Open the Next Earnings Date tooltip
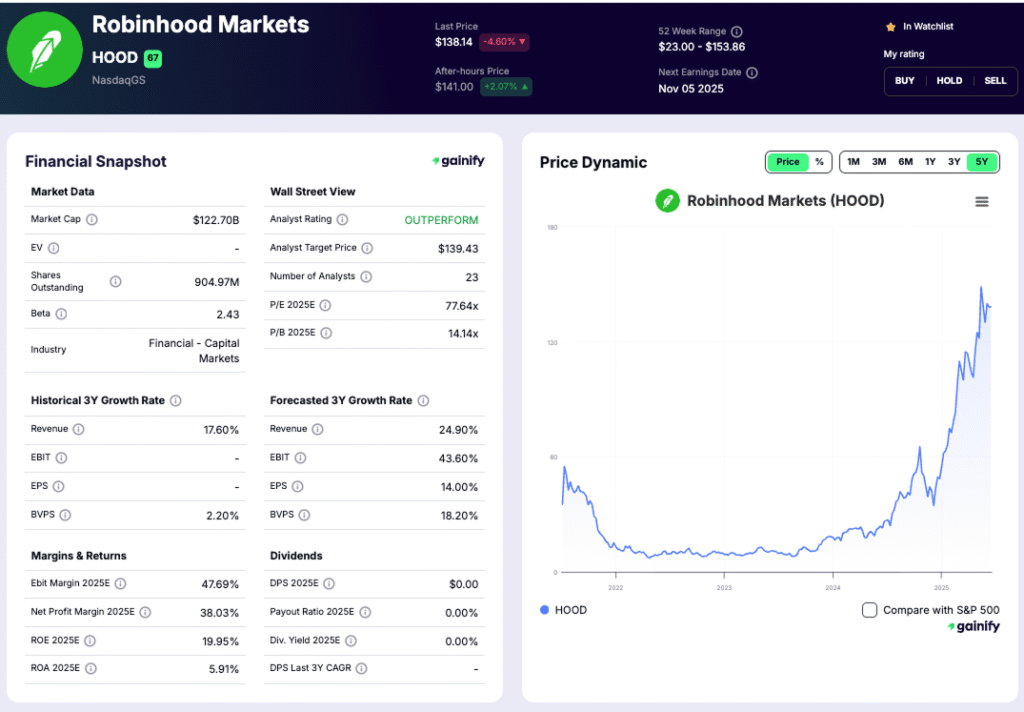 pyautogui.click(x=752, y=72)
